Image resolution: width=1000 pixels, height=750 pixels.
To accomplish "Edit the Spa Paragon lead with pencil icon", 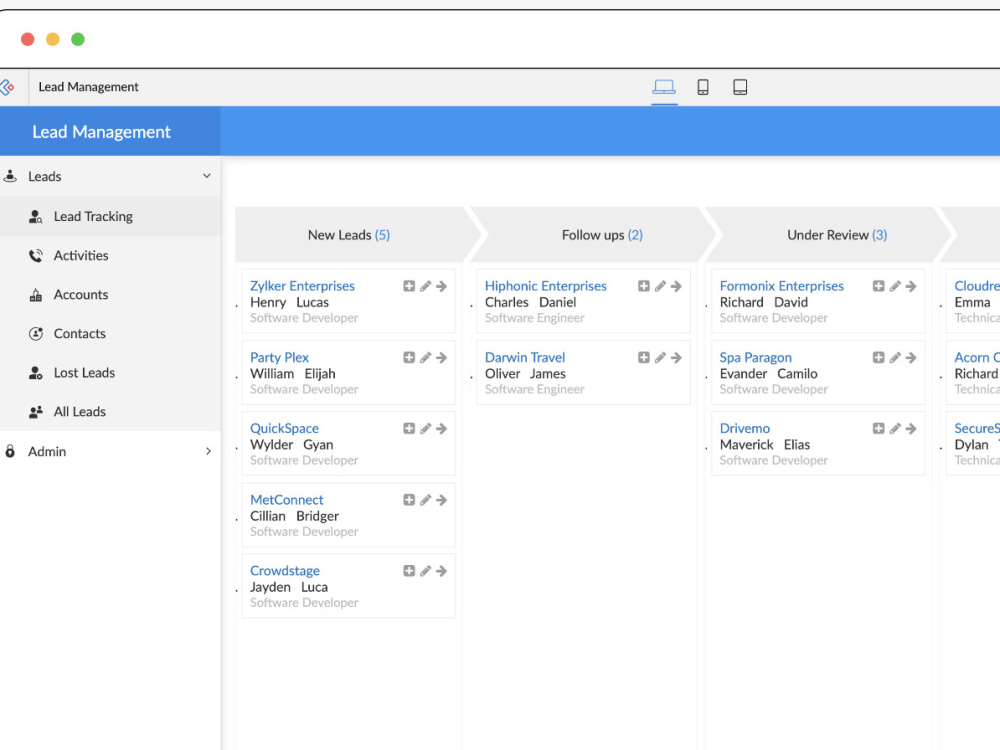I will (x=895, y=358).
